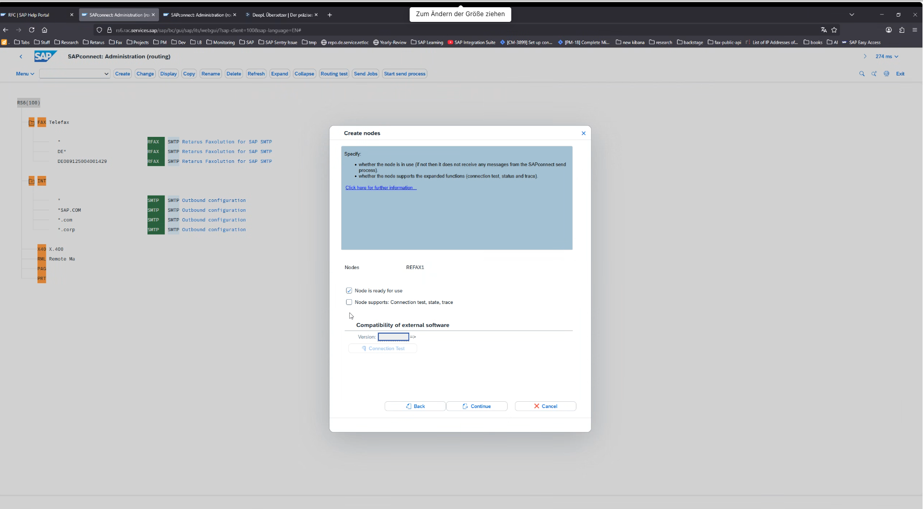Open the browser account icon
The height and width of the screenshot is (509, 923).
(x=889, y=30)
